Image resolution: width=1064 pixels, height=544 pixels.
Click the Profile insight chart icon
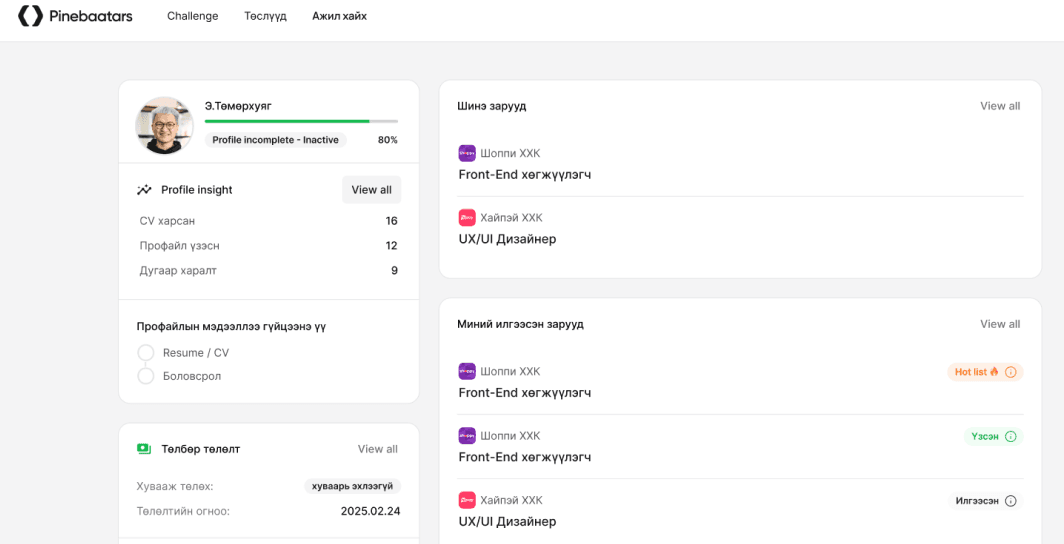point(145,190)
